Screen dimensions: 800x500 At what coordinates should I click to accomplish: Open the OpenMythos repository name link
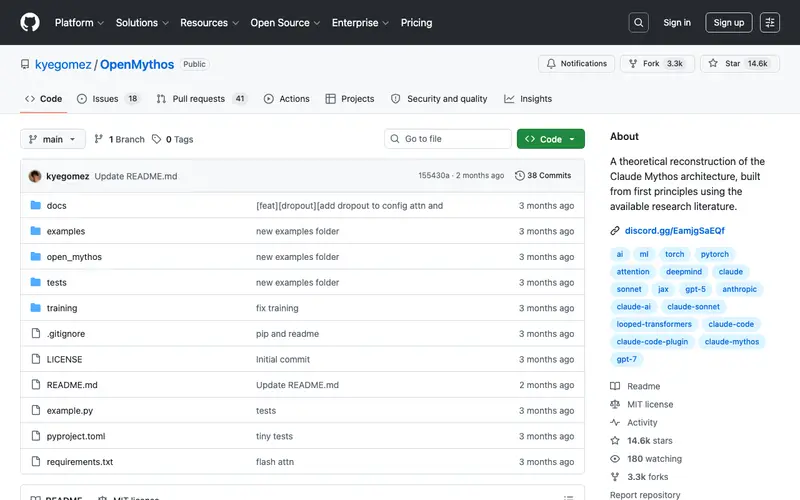click(x=137, y=64)
